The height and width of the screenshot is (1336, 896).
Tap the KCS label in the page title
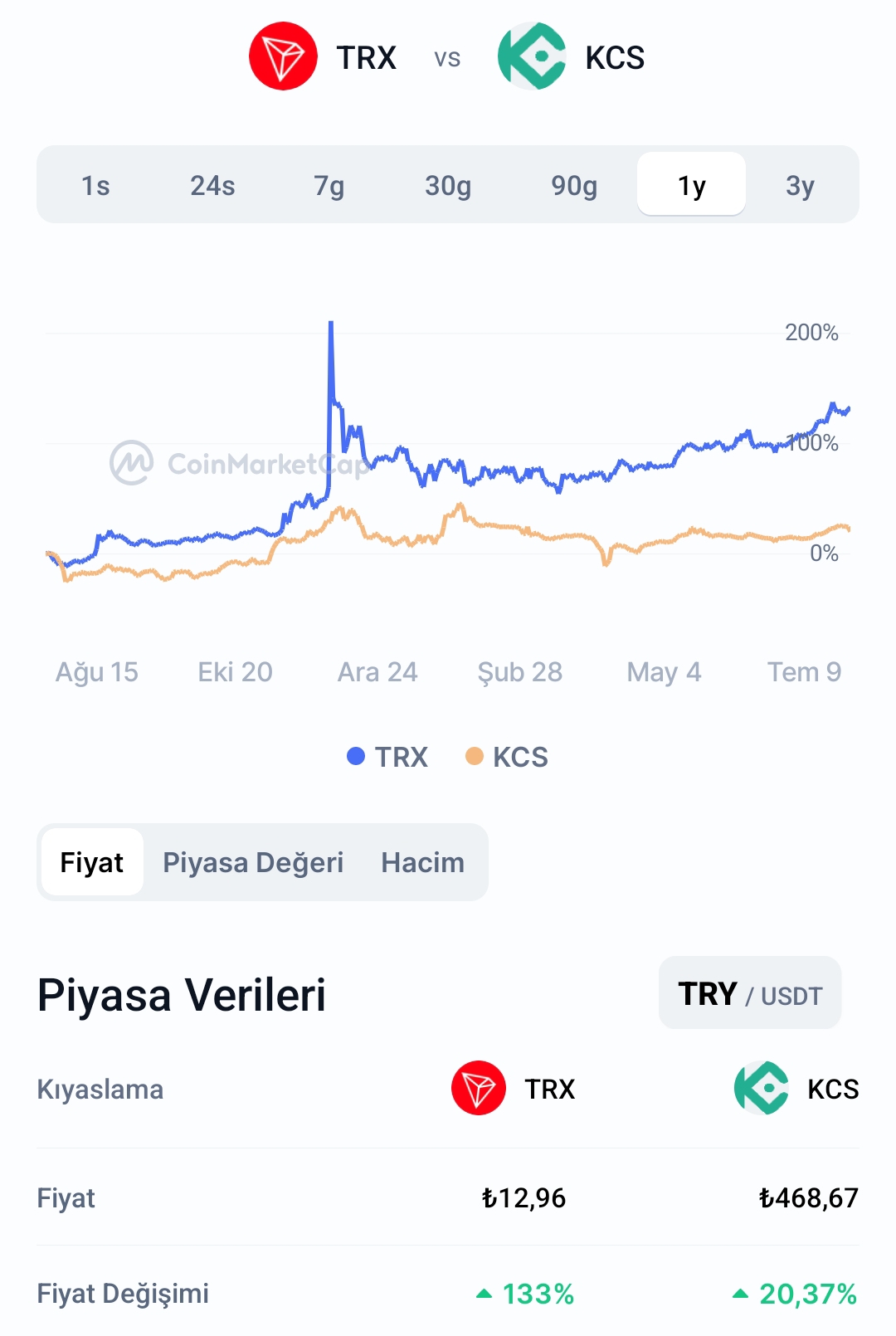pos(615,58)
